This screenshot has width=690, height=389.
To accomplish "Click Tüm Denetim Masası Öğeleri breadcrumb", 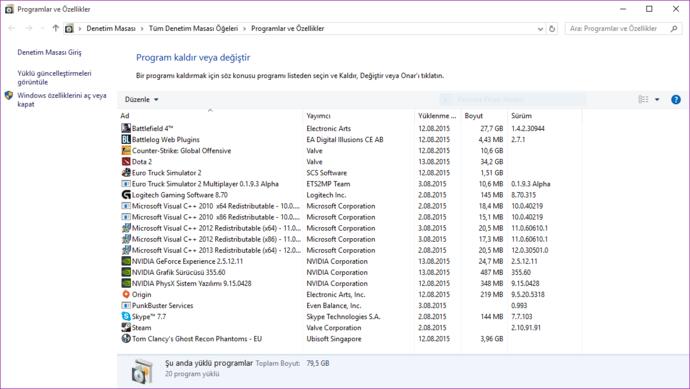I will 193,29.
